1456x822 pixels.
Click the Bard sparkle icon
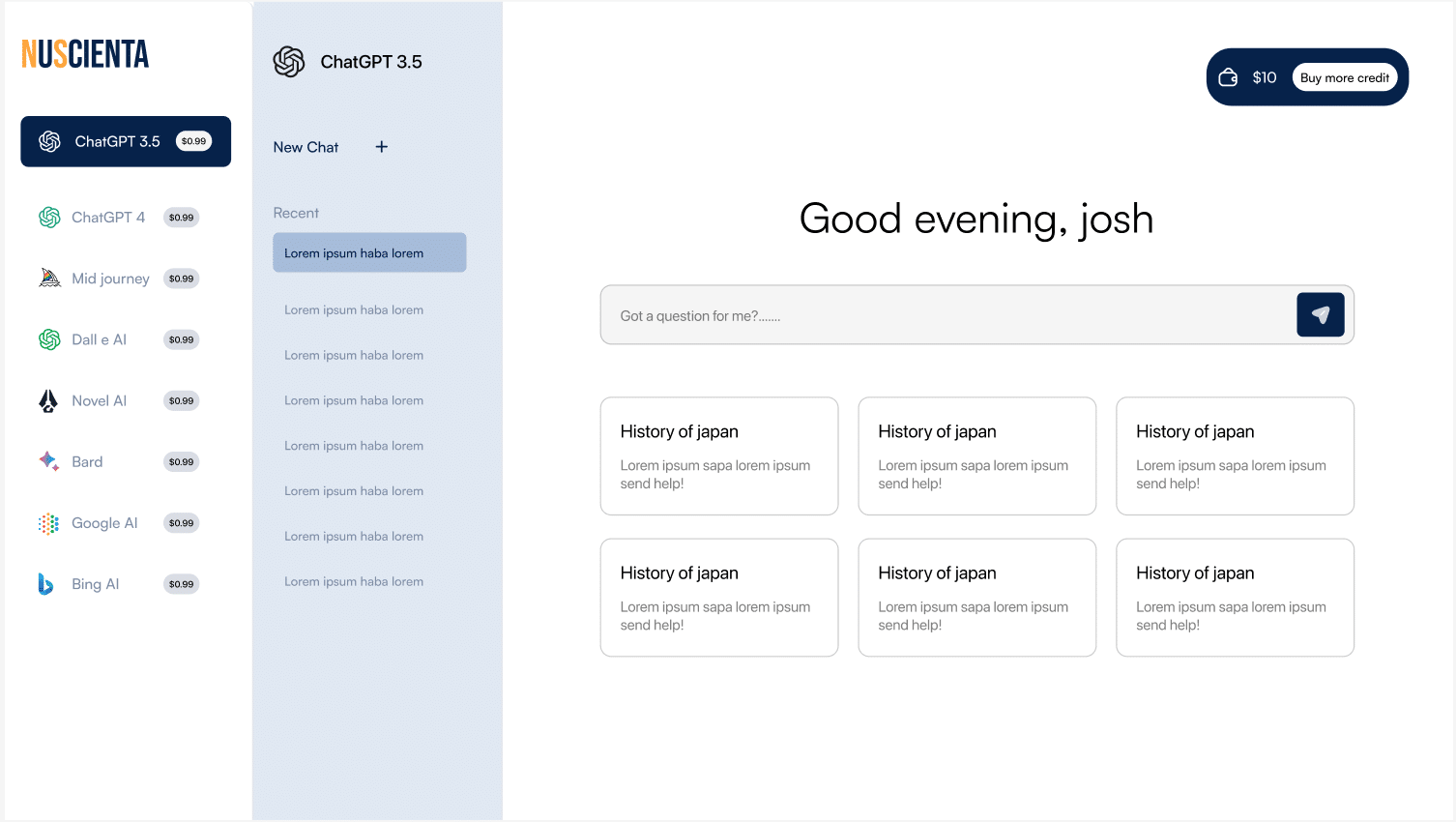[48, 461]
